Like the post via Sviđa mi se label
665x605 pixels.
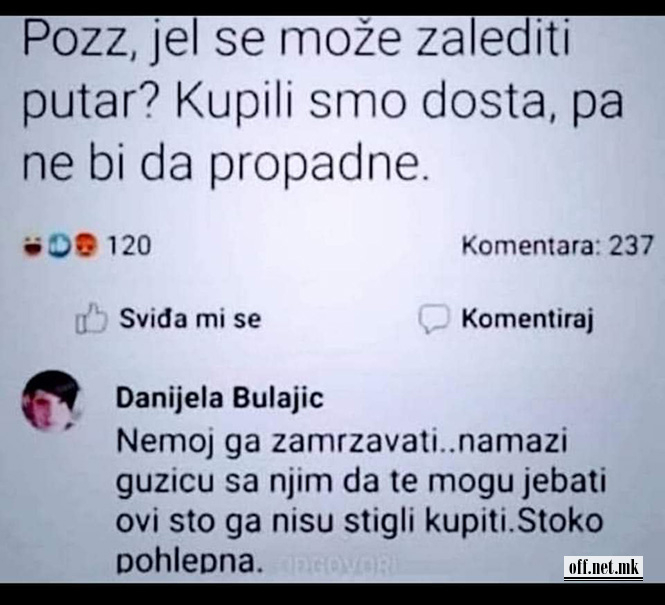pos(190,318)
